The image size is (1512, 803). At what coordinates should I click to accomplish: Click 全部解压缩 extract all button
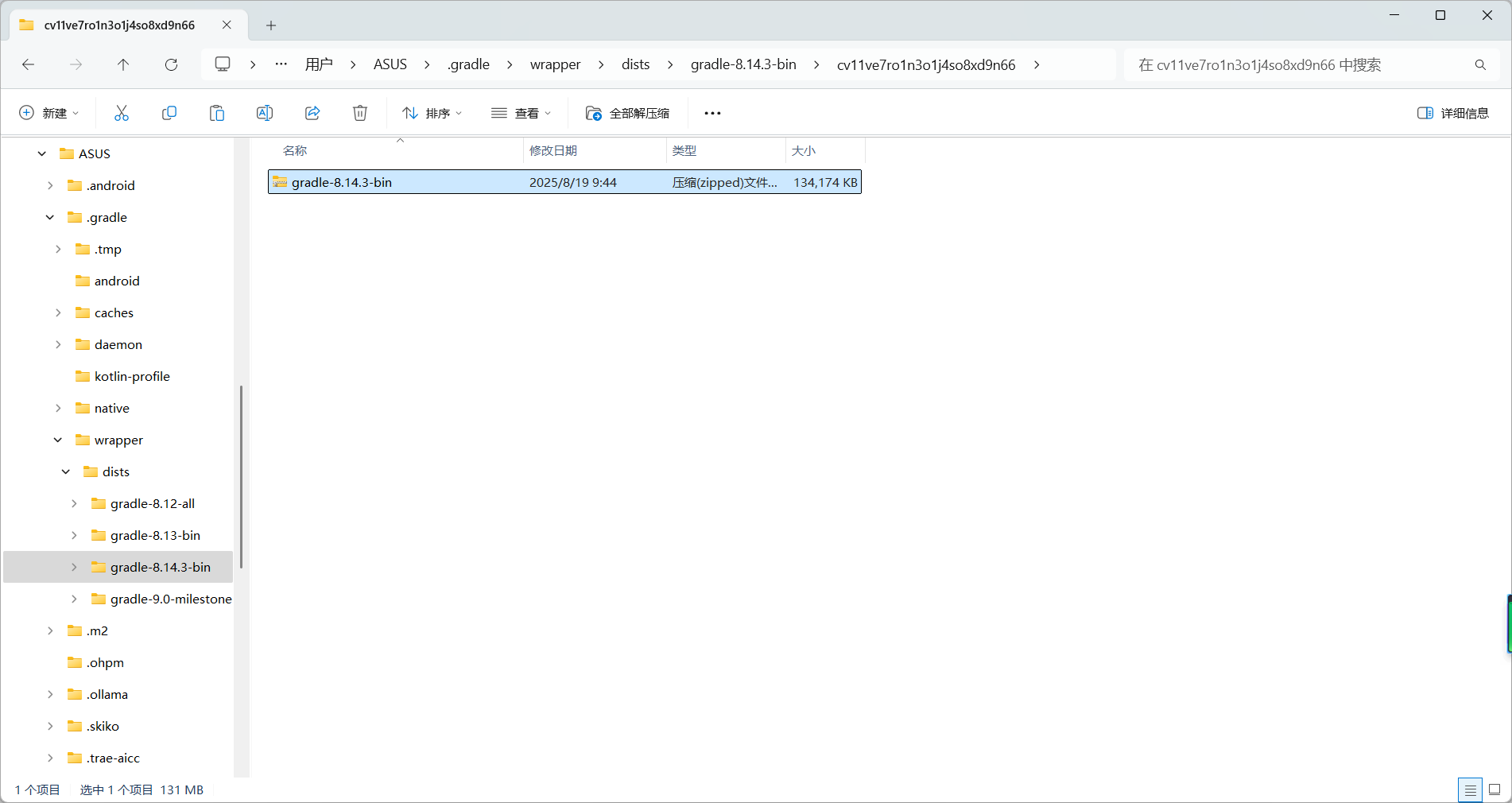(x=628, y=113)
